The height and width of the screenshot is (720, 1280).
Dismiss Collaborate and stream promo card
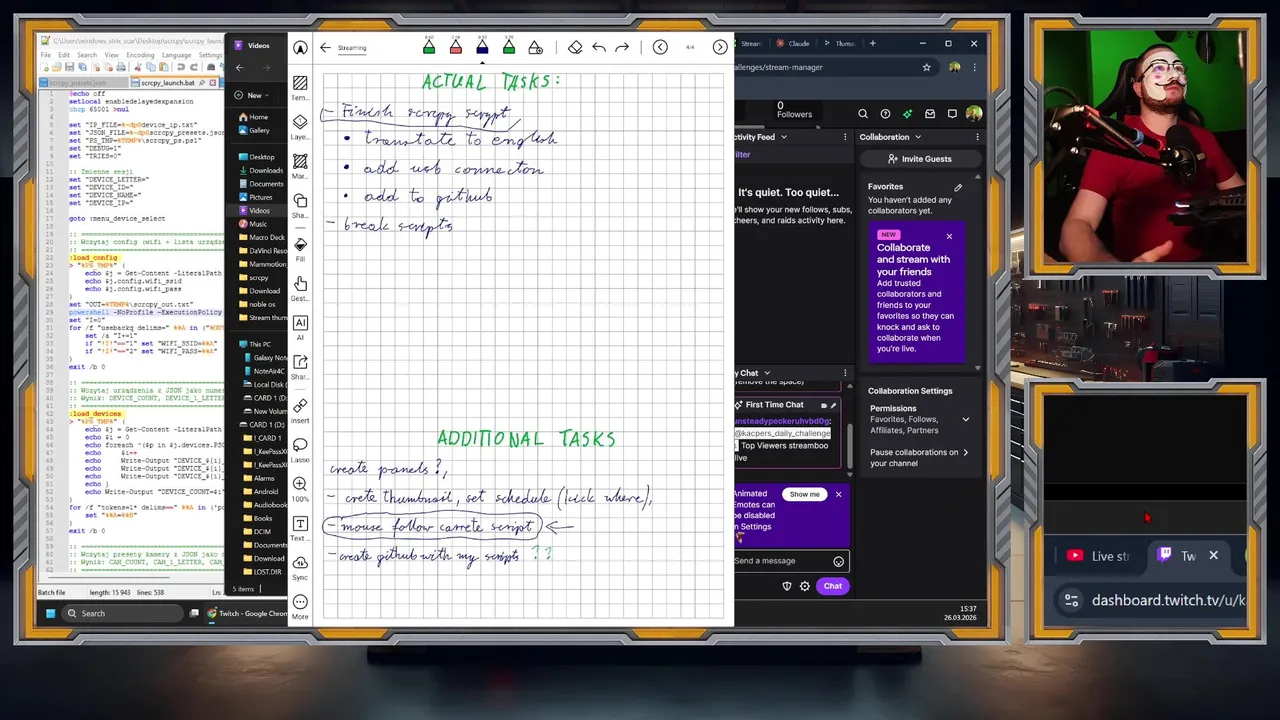(949, 236)
